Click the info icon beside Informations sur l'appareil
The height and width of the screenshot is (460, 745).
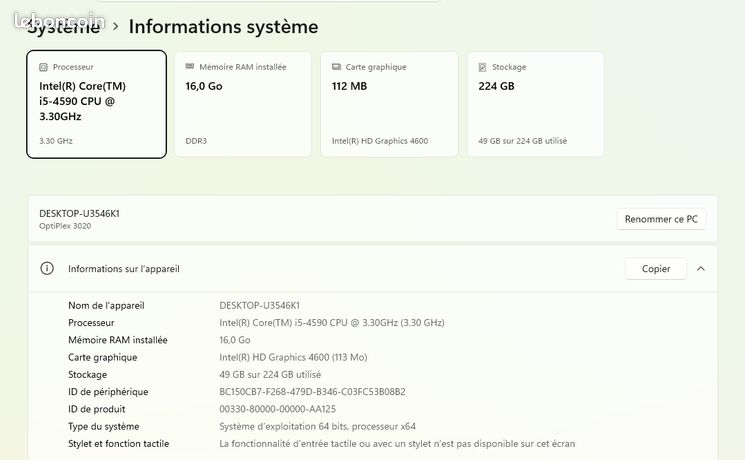47,268
